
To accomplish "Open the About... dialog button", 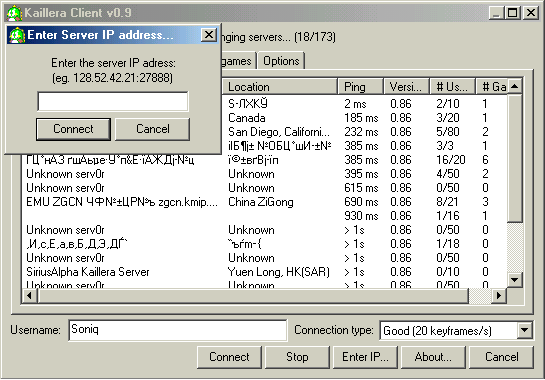I will pos(433,357).
